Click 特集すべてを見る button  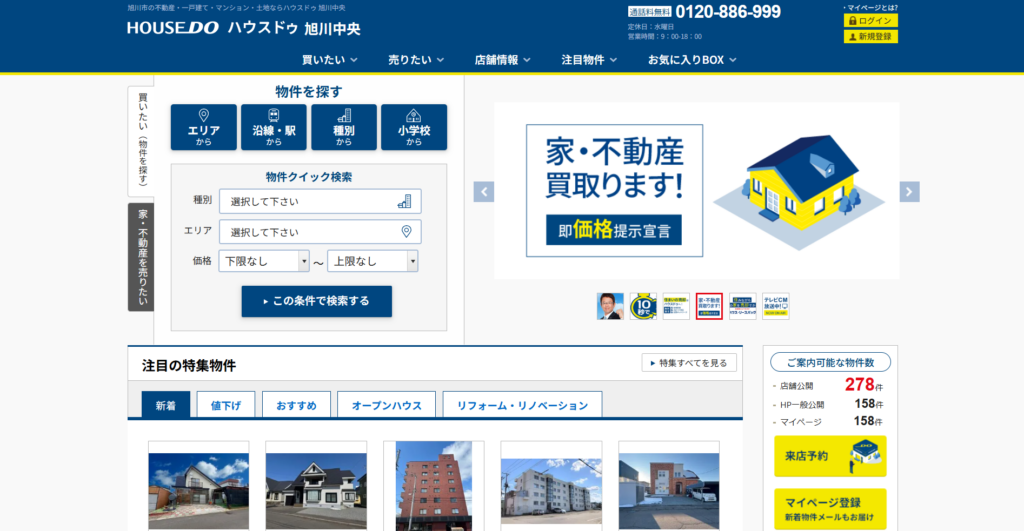pyautogui.click(x=689, y=363)
